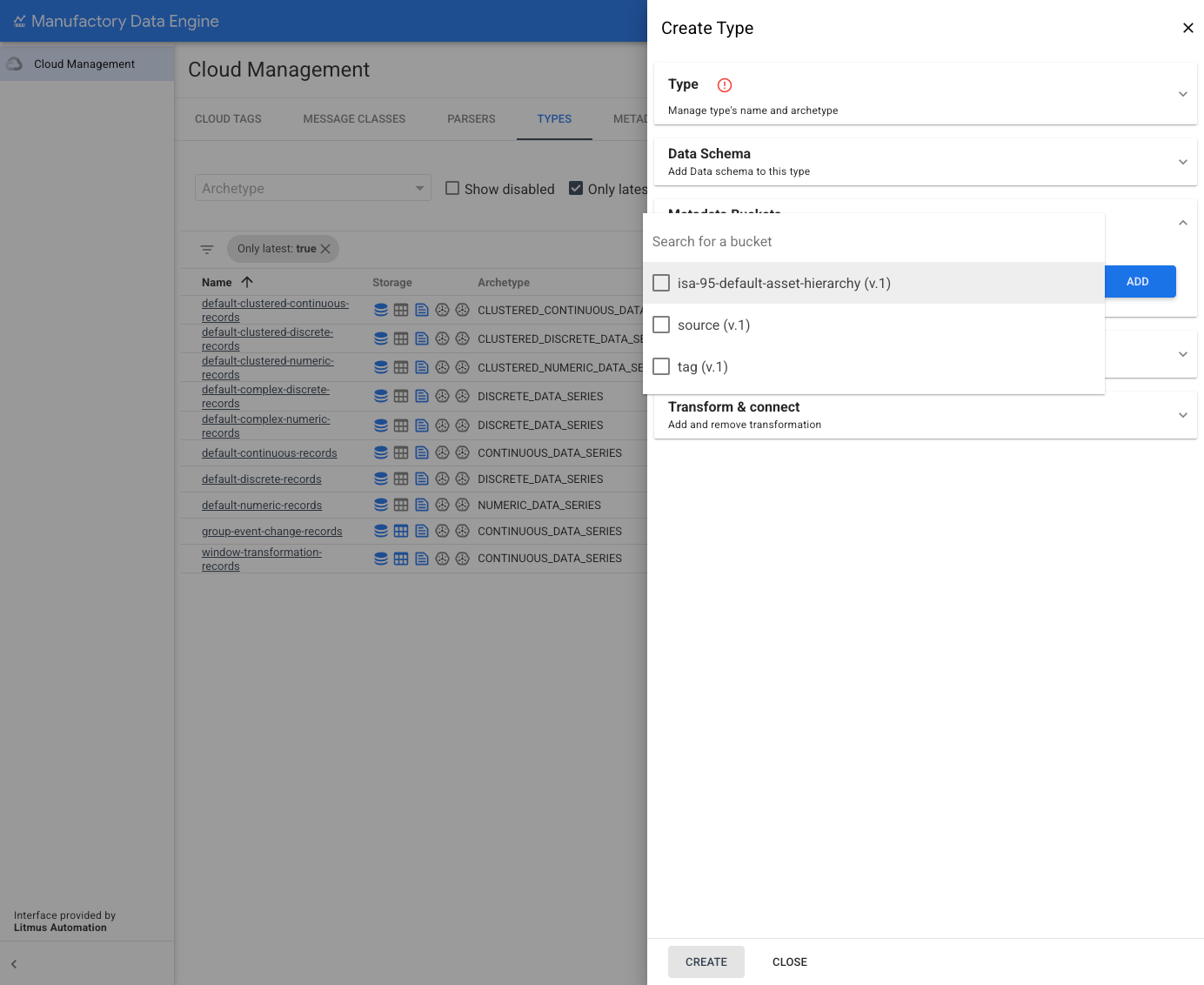Click table storage icon for group-event-change-records

(x=401, y=532)
